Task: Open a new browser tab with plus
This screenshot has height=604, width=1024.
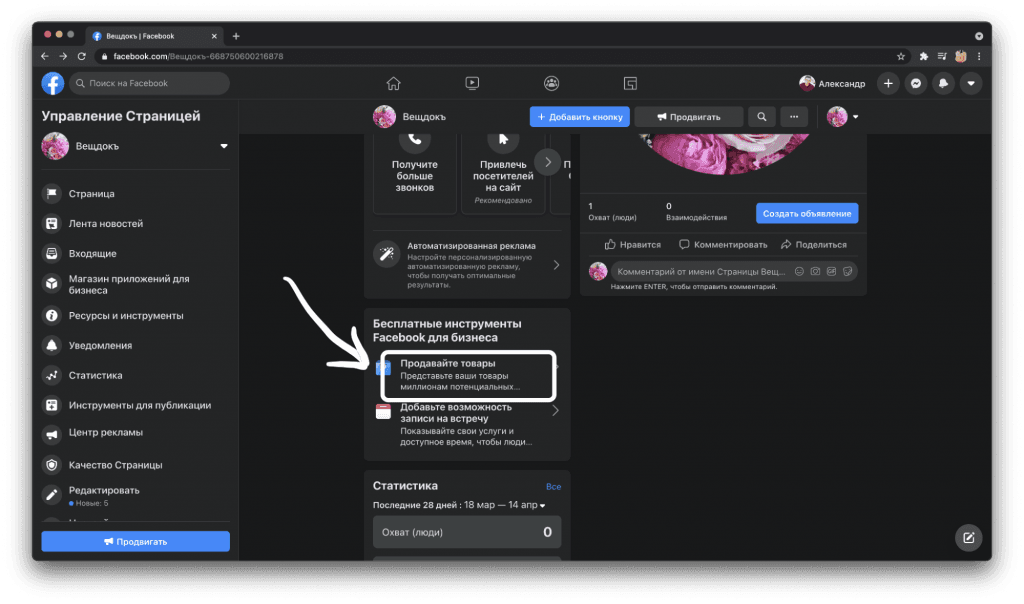Action: [236, 36]
